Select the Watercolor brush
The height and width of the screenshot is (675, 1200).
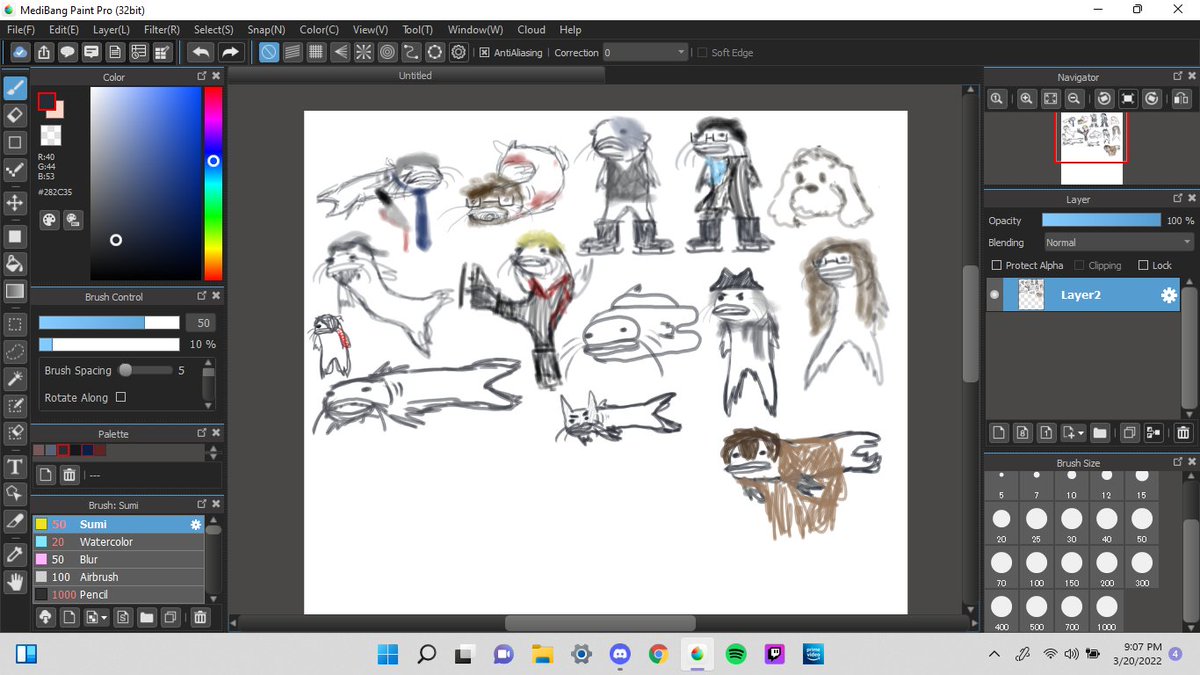tap(118, 542)
